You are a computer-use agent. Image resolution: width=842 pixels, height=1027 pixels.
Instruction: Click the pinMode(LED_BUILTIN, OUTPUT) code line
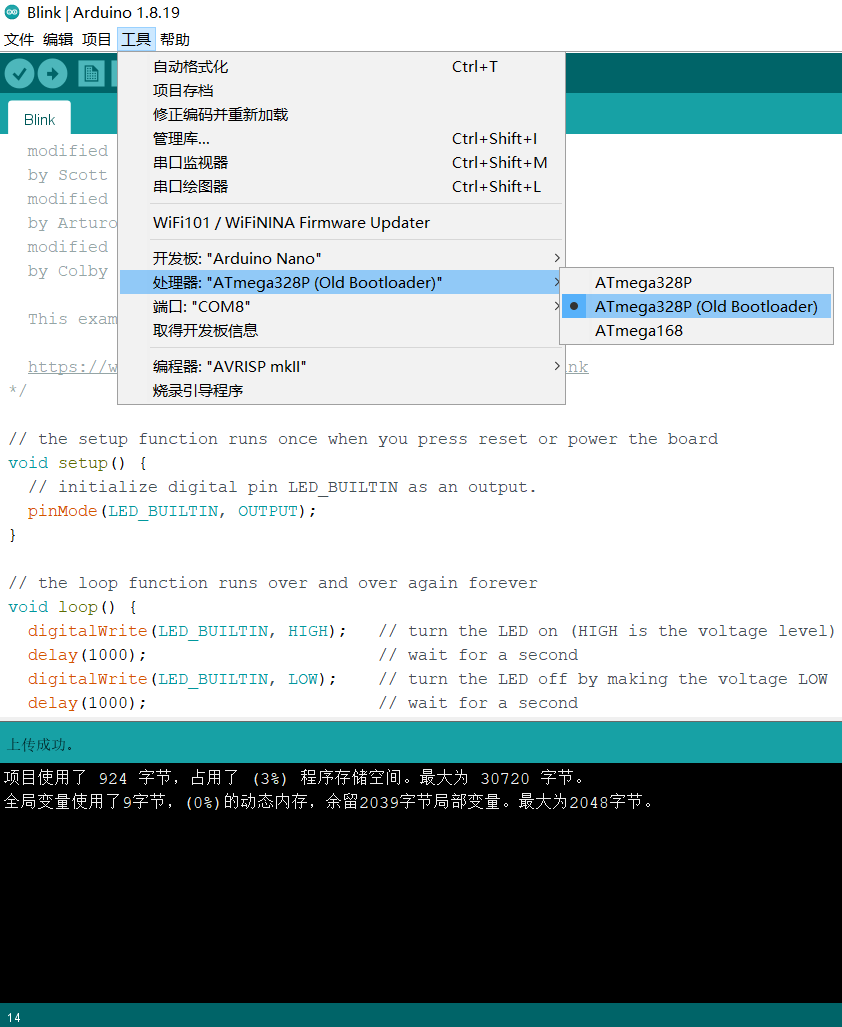click(x=172, y=511)
